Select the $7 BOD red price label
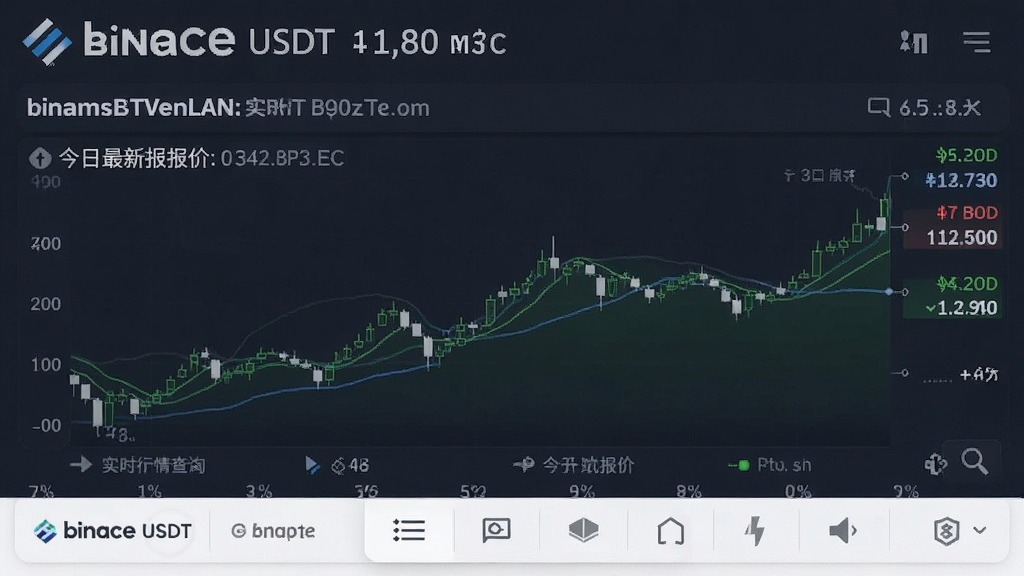The width and height of the screenshot is (1024, 576). [967, 213]
